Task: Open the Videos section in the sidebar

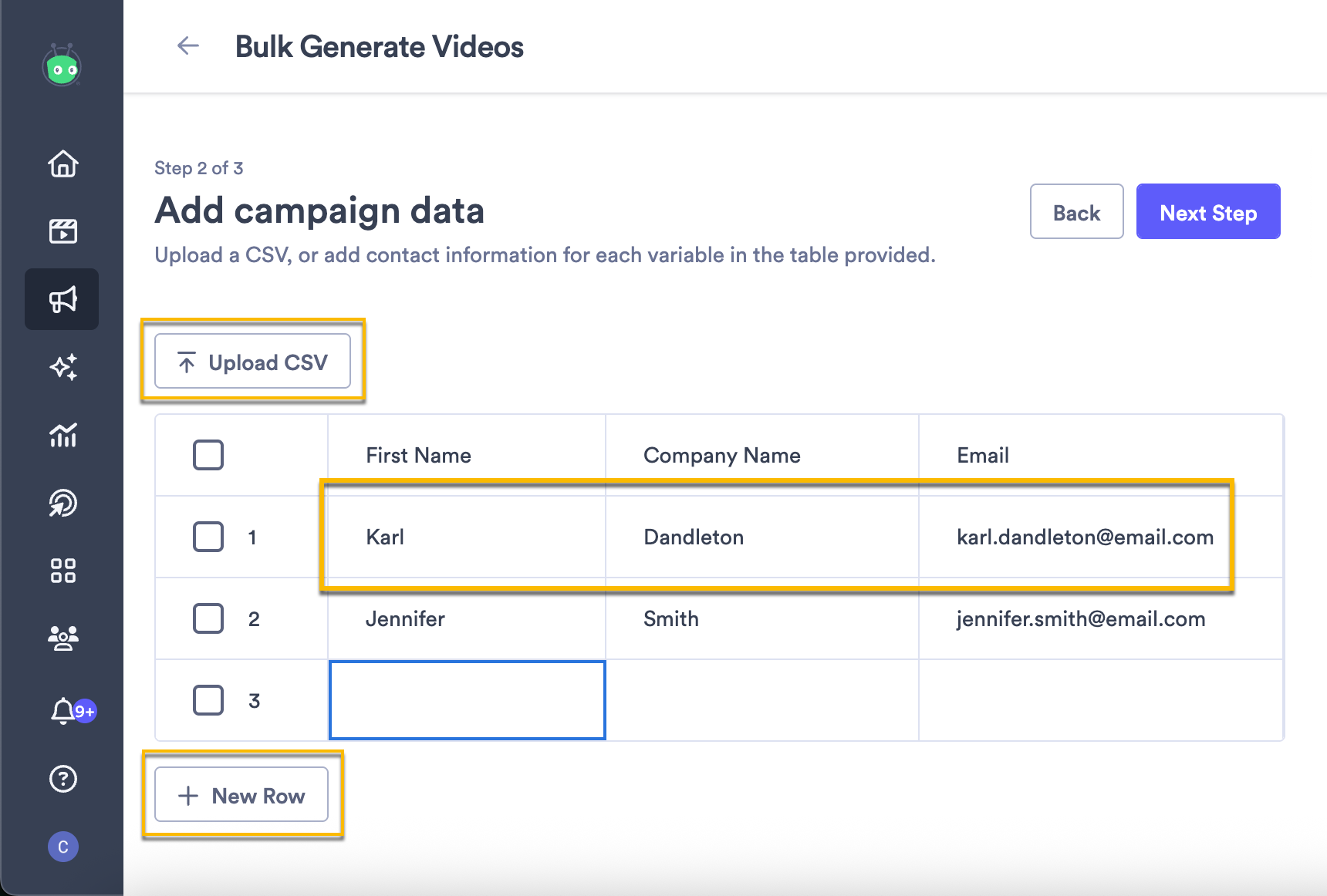Action: [x=62, y=231]
